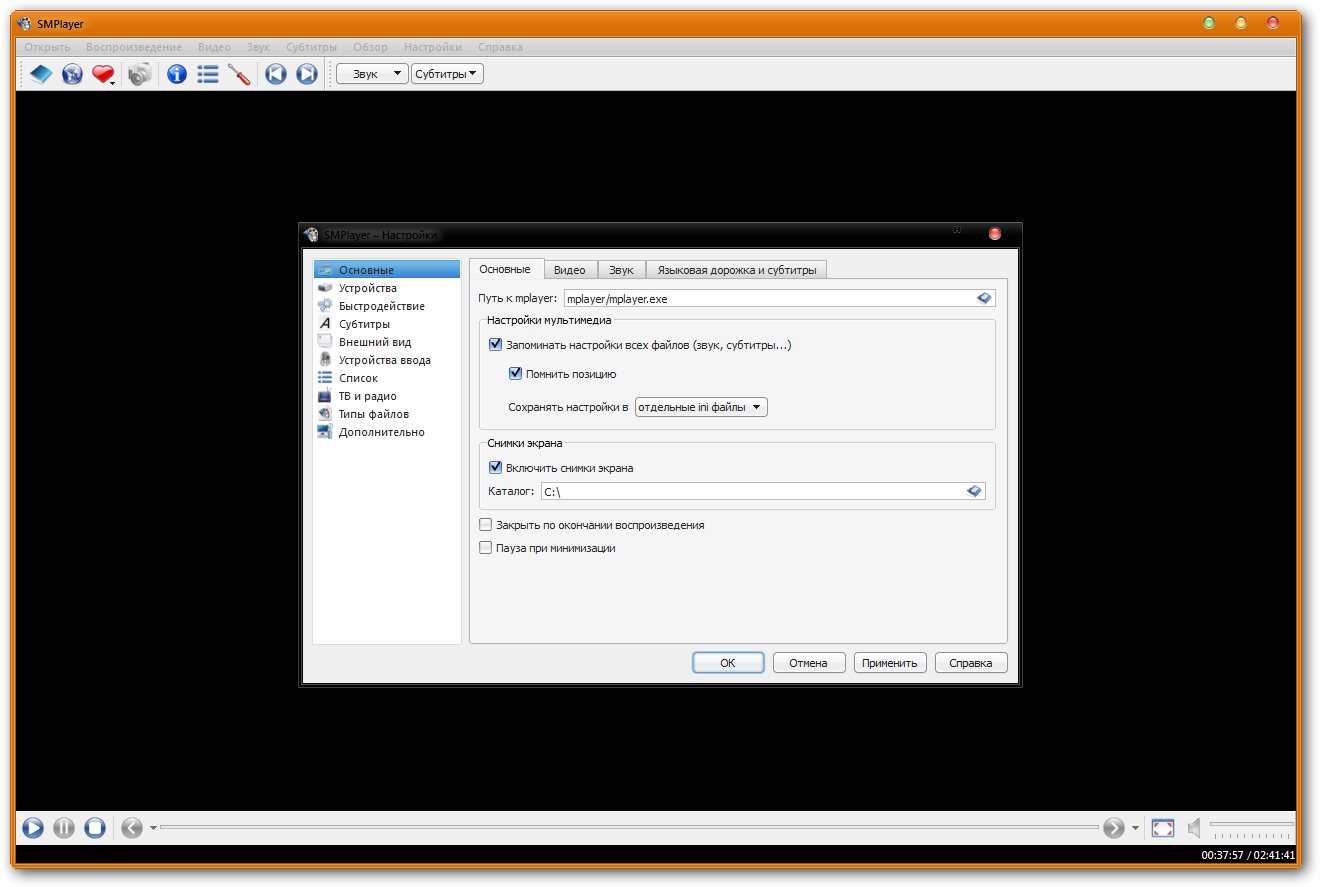The width and height of the screenshot is (1320, 887).
Task: Pause playback using the pause button
Action: (64, 828)
